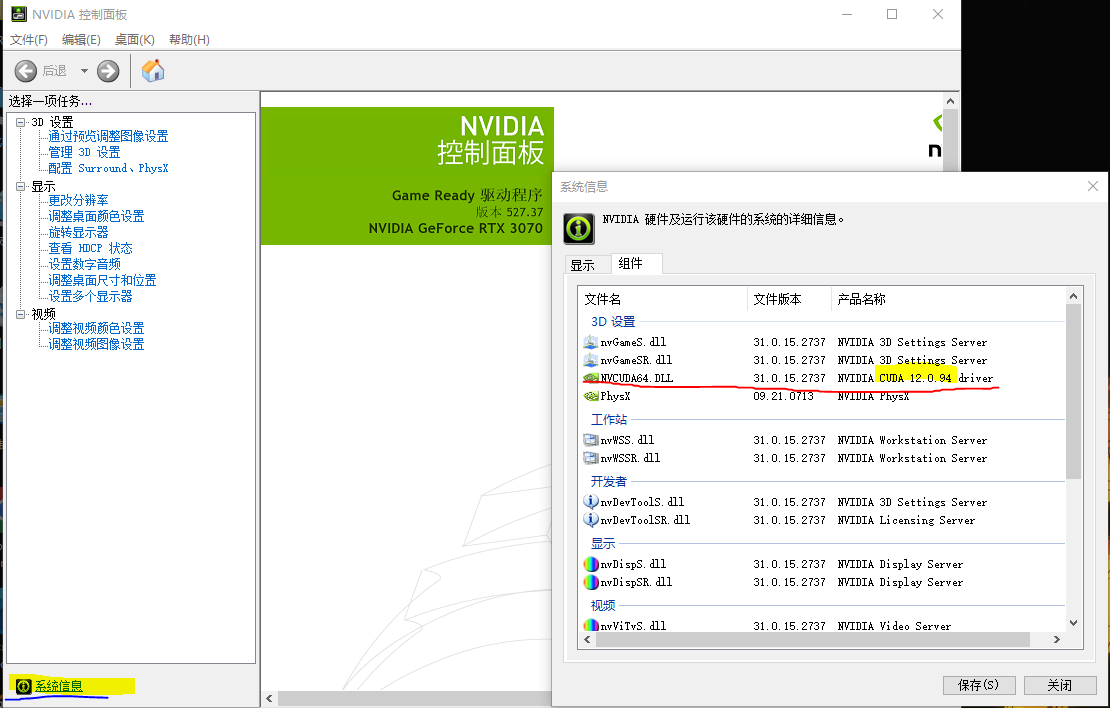The height and width of the screenshot is (708, 1110).
Task: Click the nvDevToolS.dll info icon
Action: 590,501
